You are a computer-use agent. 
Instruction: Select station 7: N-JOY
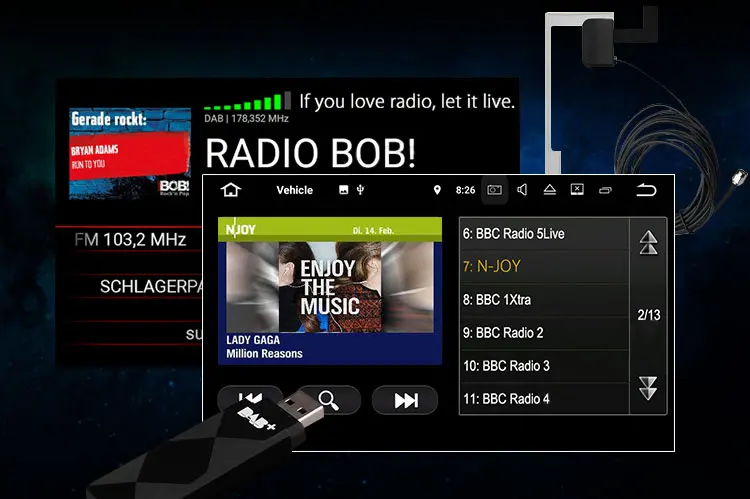(544, 266)
